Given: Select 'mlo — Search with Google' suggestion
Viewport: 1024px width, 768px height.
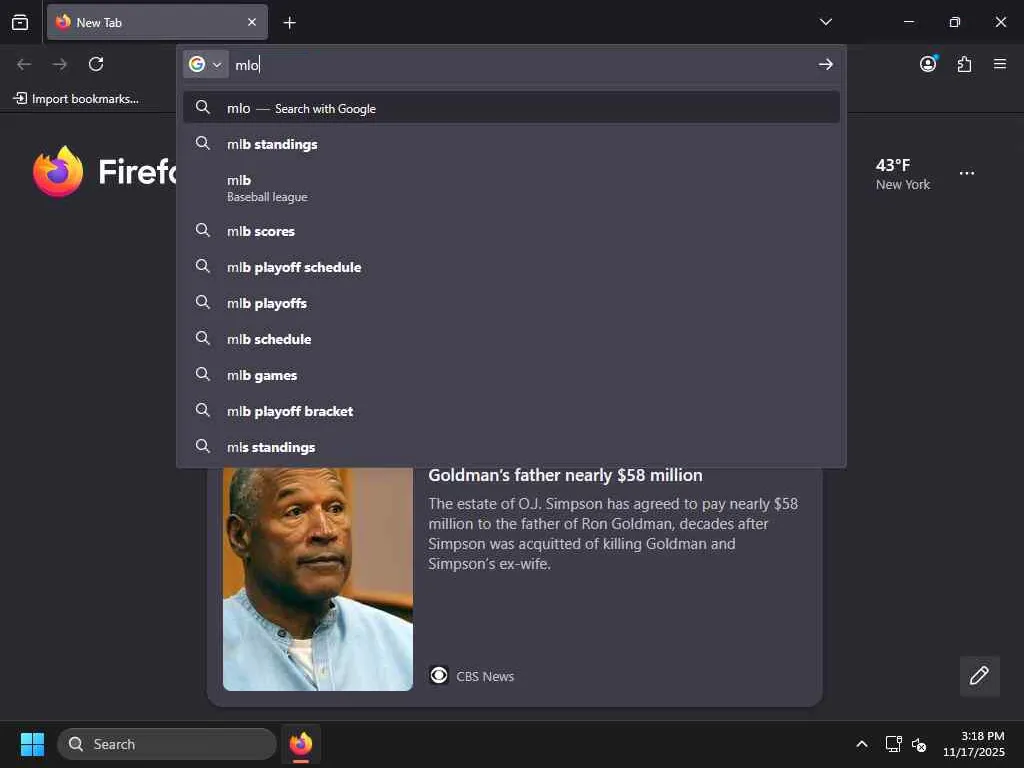Looking at the screenshot, I should point(511,108).
